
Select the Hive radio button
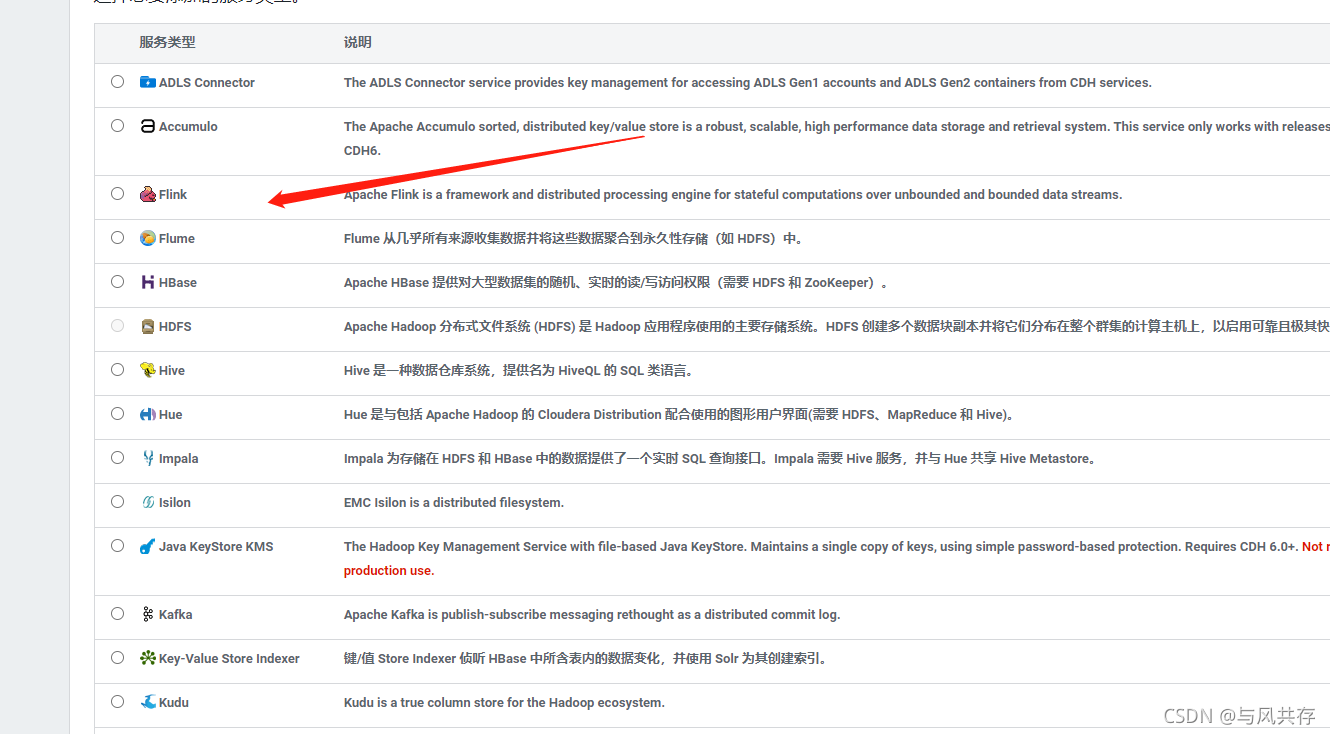118,370
